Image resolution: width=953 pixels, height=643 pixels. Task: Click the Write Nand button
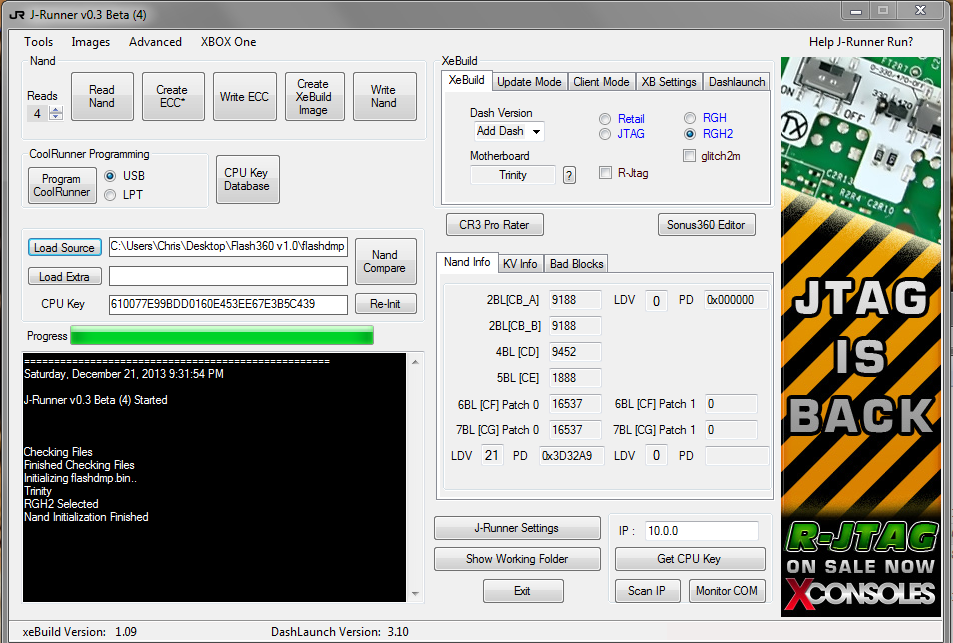click(x=384, y=97)
